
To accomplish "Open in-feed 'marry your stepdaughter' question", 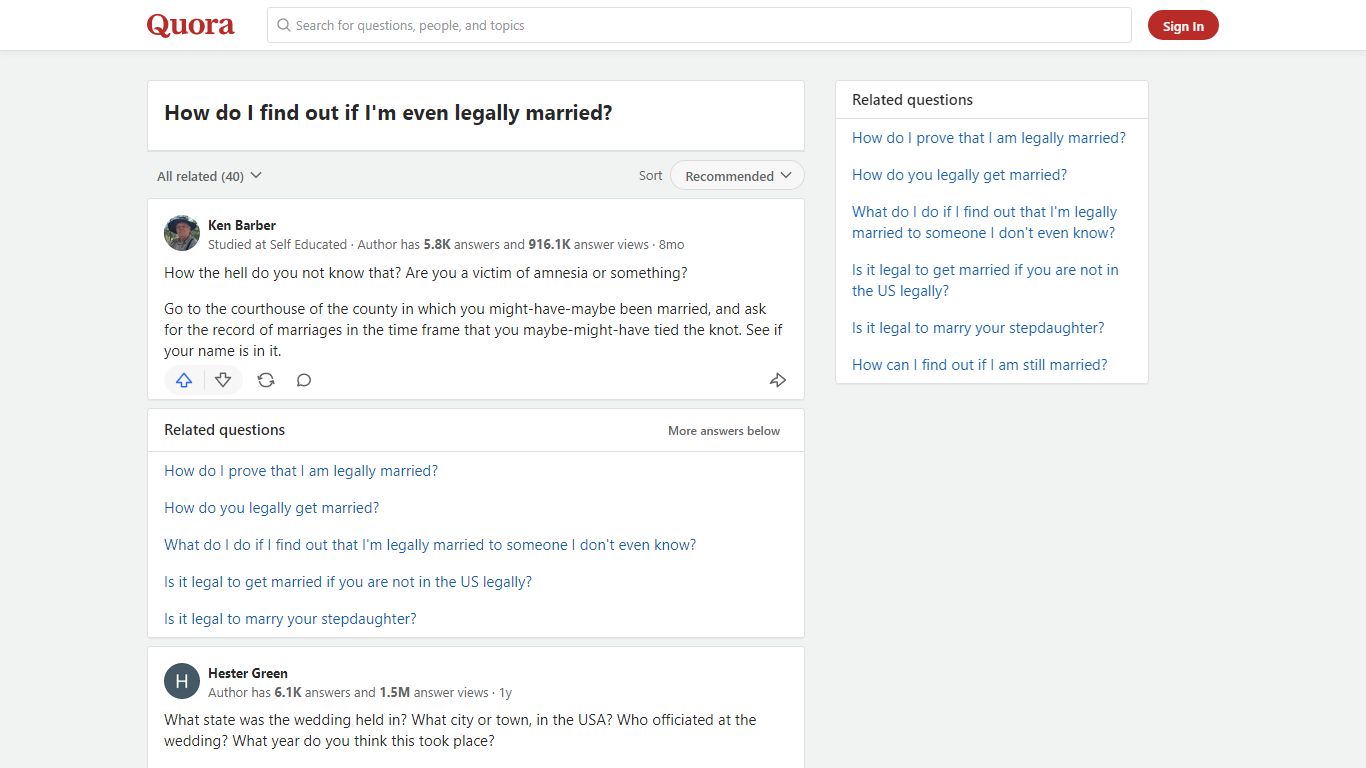I will click(290, 619).
